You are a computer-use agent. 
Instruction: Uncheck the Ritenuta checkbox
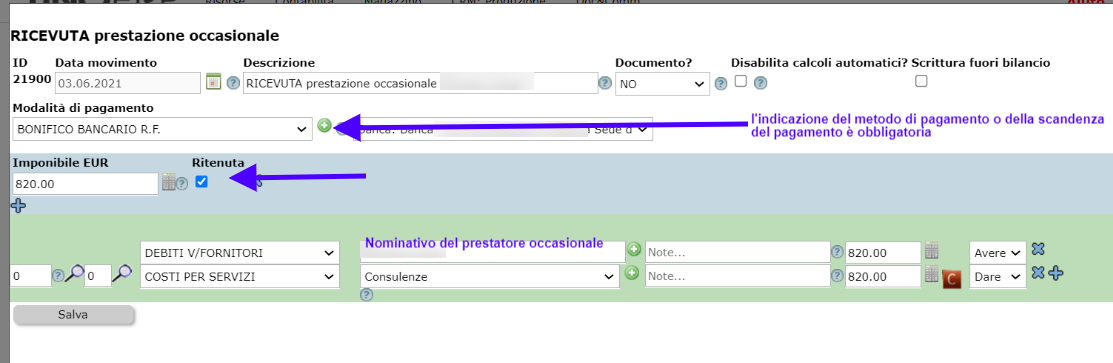pyautogui.click(x=202, y=182)
